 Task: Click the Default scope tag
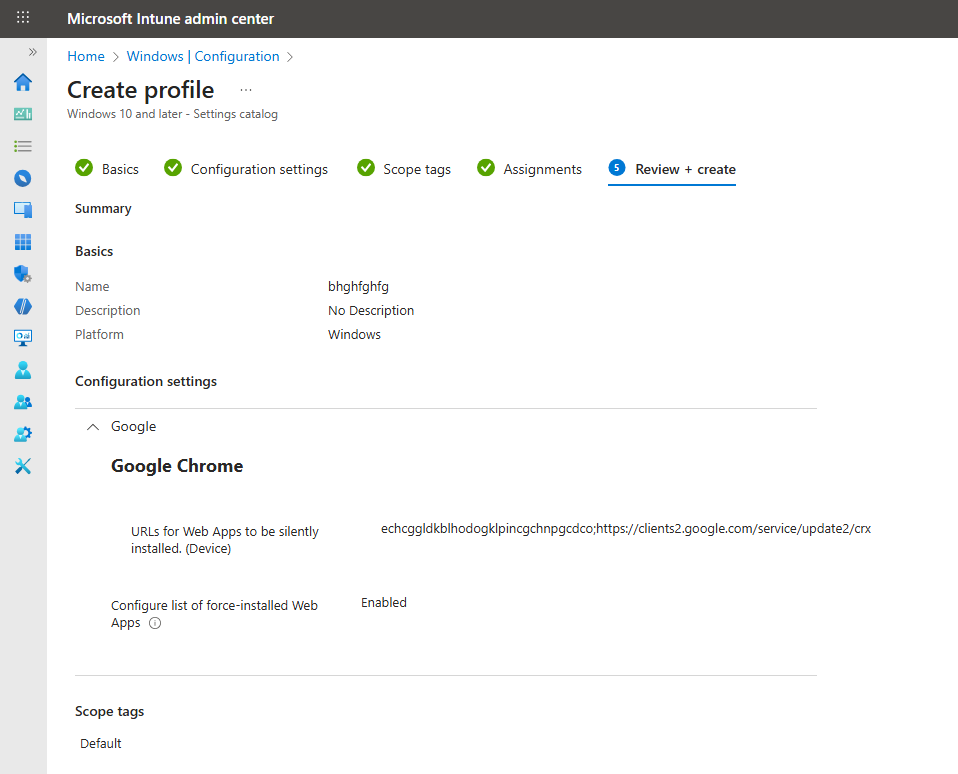(x=101, y=743)
